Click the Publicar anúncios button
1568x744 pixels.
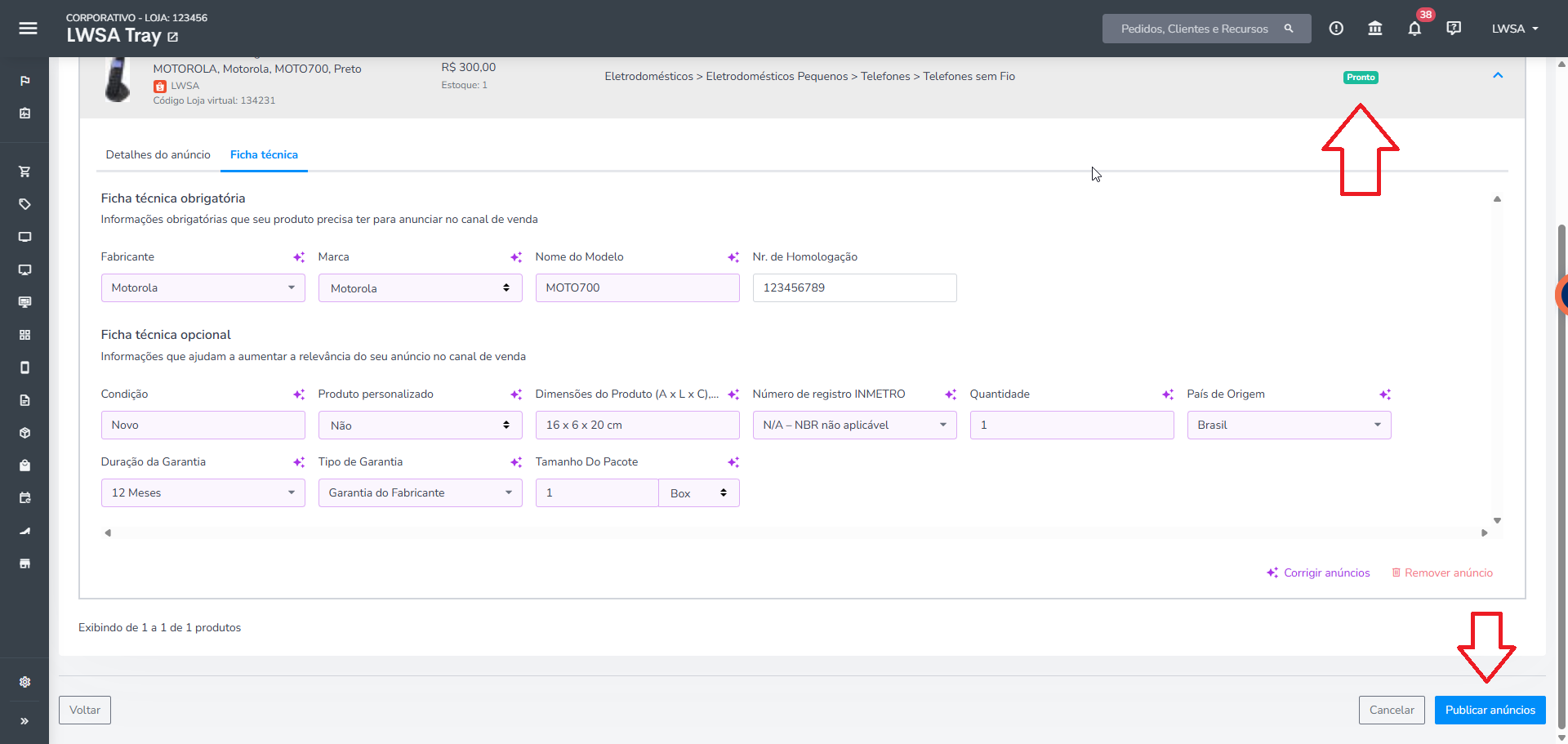click(1490, 710)
